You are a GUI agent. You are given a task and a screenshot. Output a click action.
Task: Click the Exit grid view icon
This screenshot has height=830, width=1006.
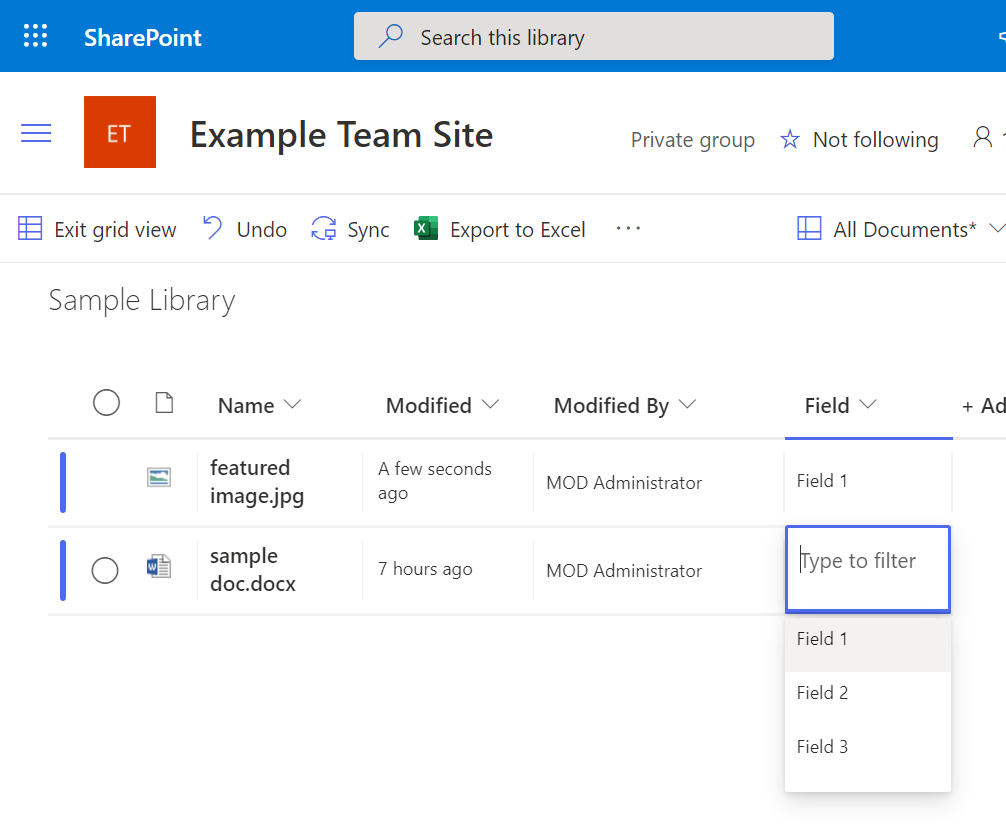pos(30,228)
